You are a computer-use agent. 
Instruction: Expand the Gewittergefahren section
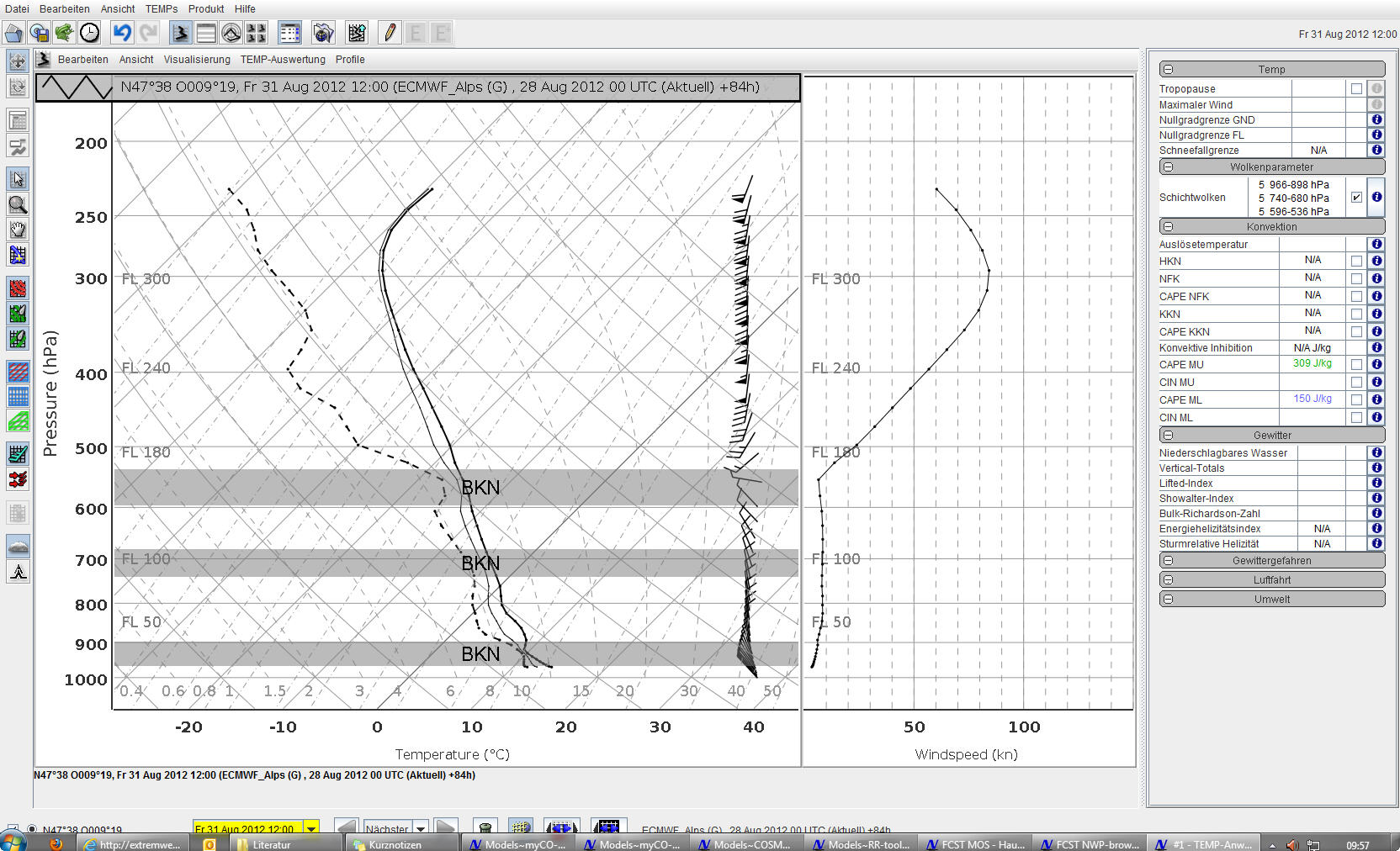[1169, 561]
